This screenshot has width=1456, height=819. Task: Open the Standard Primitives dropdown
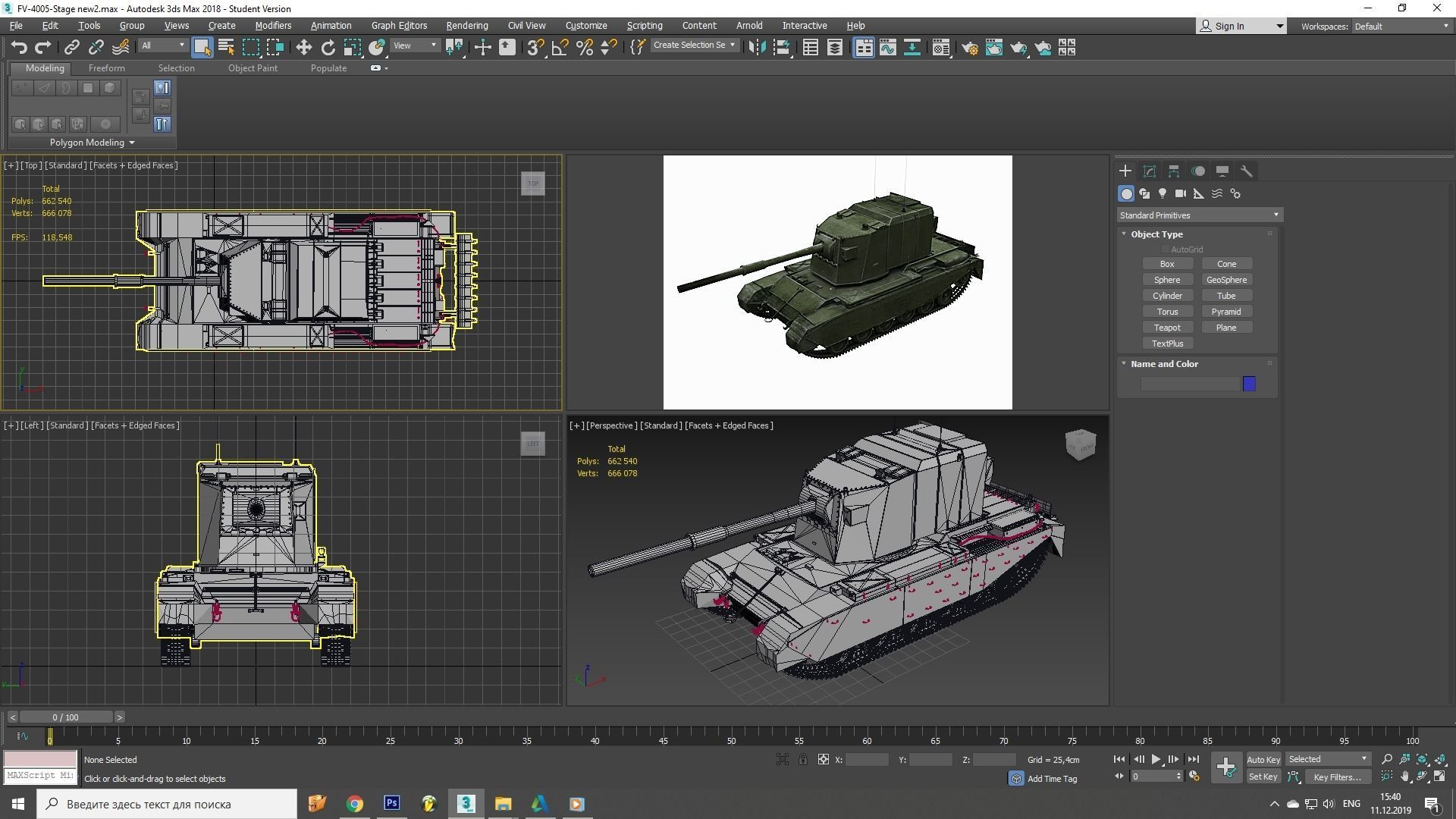[1200, 215]
